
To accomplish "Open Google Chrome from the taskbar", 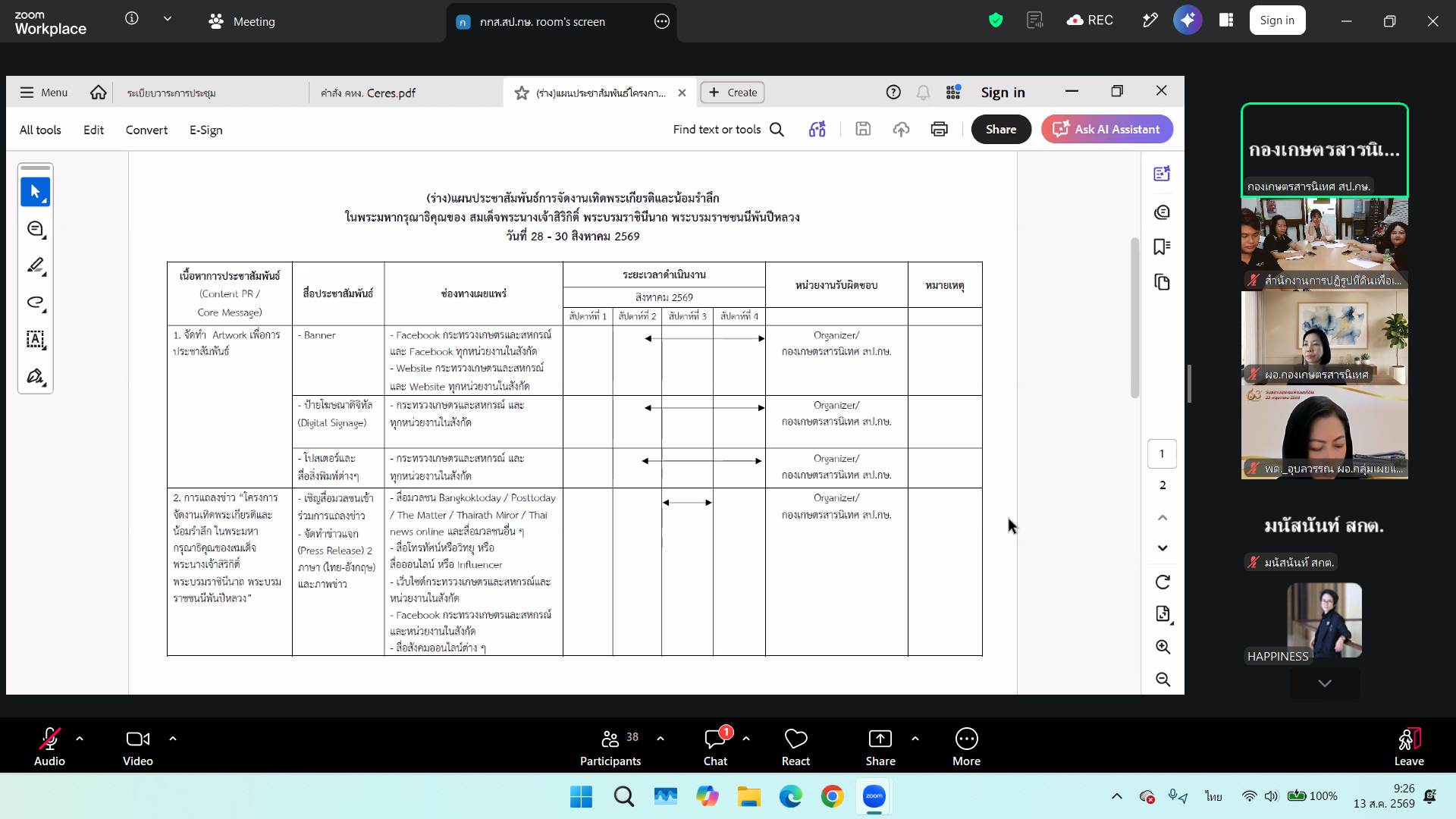I will click(x=832, y=796).
